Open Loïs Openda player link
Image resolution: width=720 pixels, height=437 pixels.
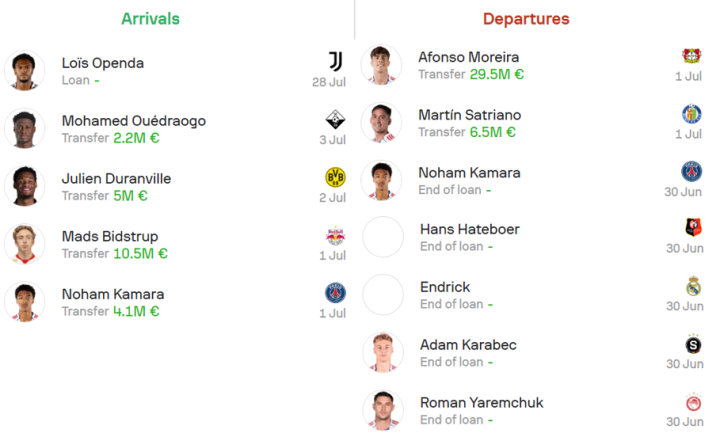coord(103,63)
